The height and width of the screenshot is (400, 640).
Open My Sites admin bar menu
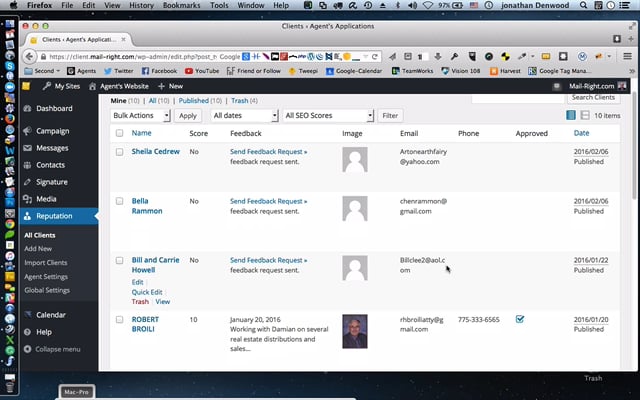(x=61, y=86)
